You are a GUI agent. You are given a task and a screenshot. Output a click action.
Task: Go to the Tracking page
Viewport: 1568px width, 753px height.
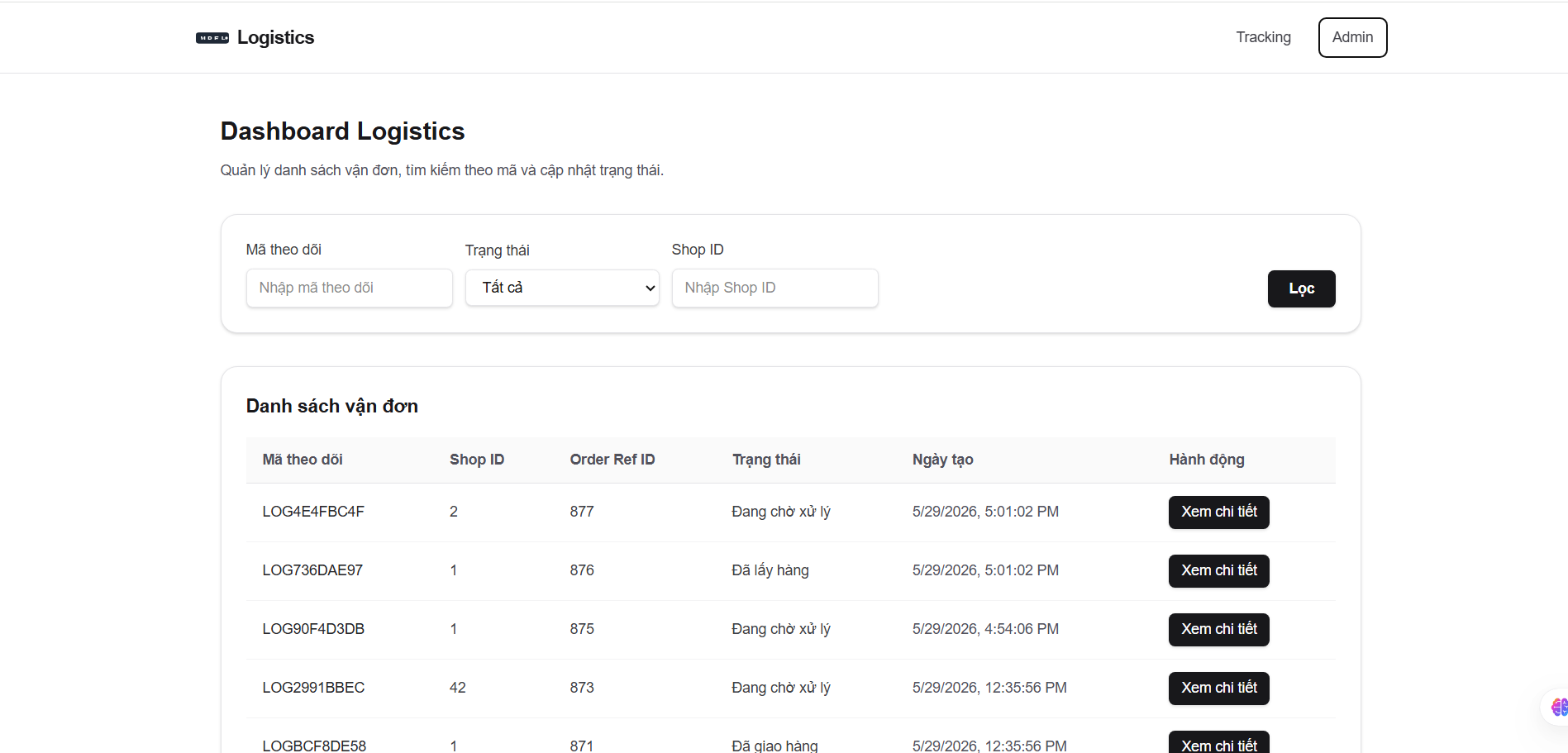1263,37
